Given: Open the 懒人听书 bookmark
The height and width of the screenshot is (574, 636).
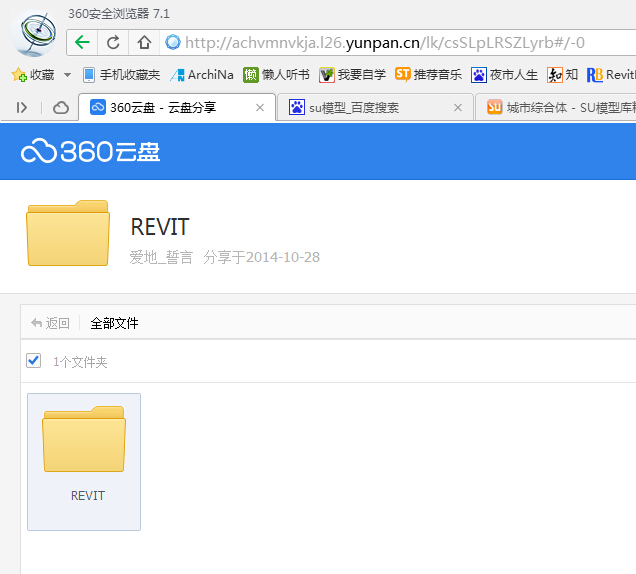Looking at the screenshot, I should coord(276,75).
